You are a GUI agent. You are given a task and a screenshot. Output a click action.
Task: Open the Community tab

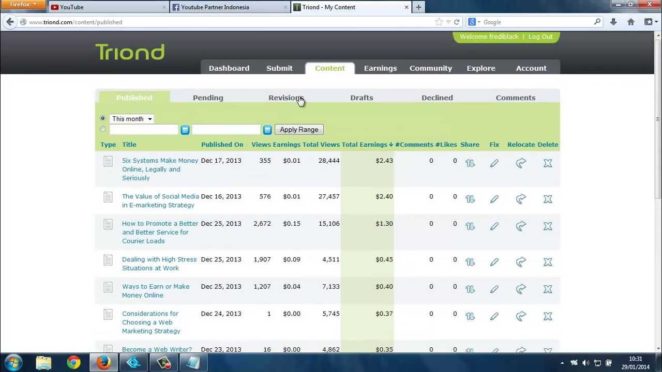click(430, 68)
